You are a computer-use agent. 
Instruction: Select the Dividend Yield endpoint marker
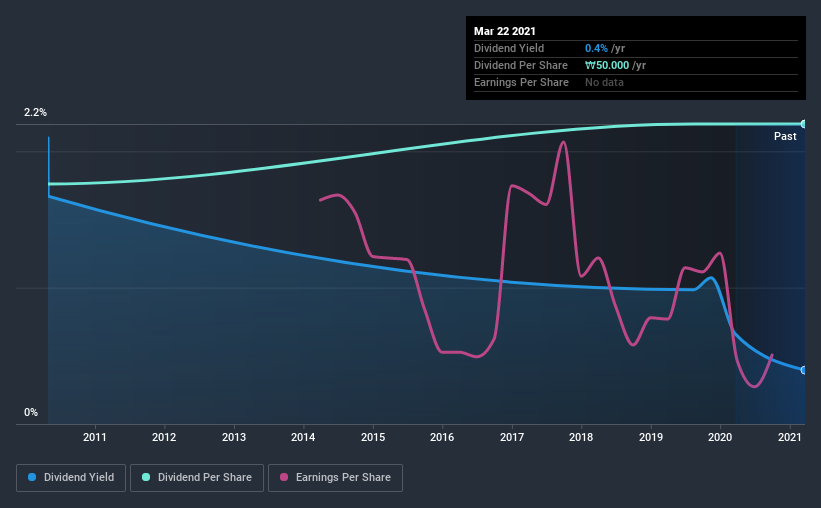(x=803, y=370)
